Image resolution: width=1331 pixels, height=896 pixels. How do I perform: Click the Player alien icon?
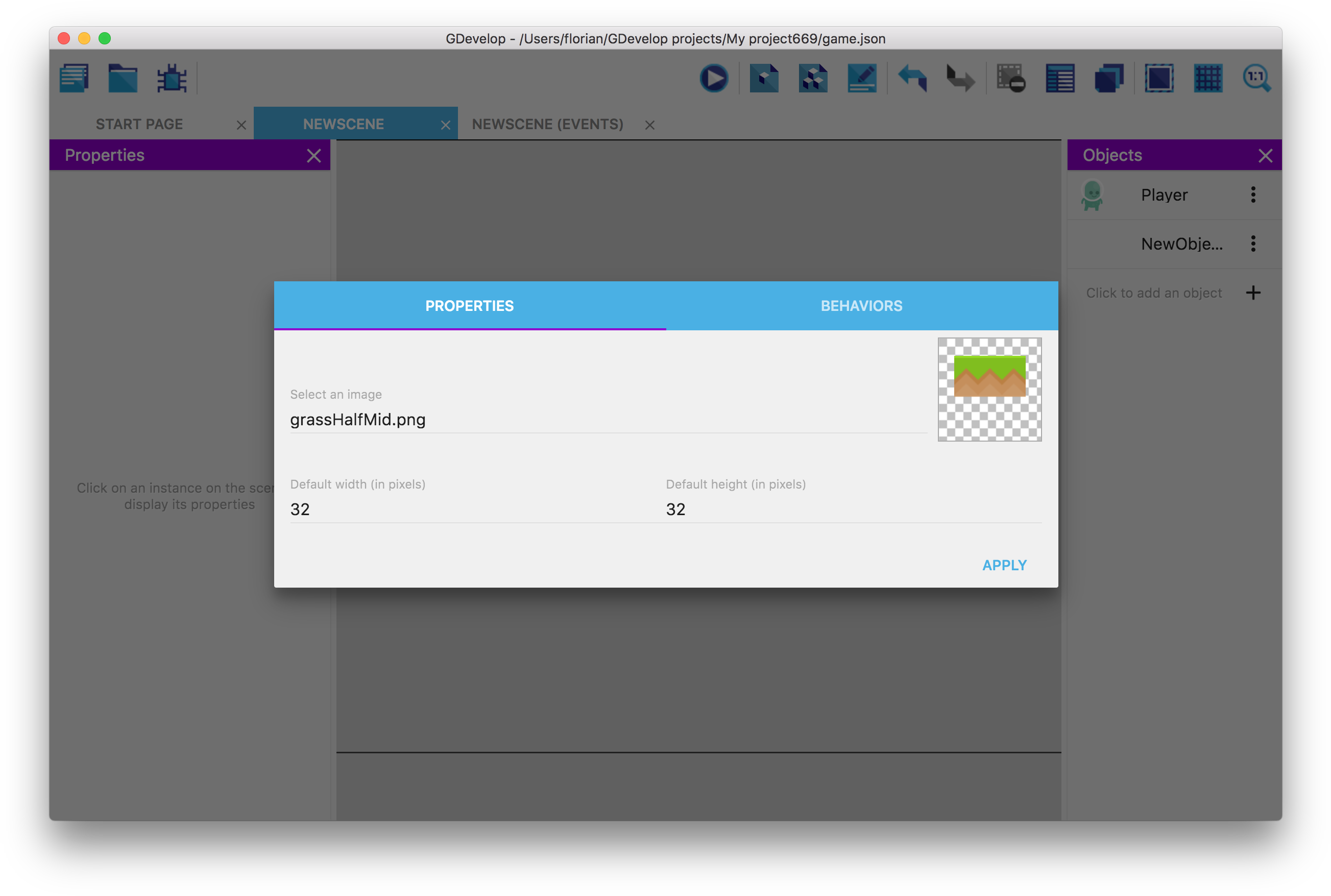click(1092, 195)
